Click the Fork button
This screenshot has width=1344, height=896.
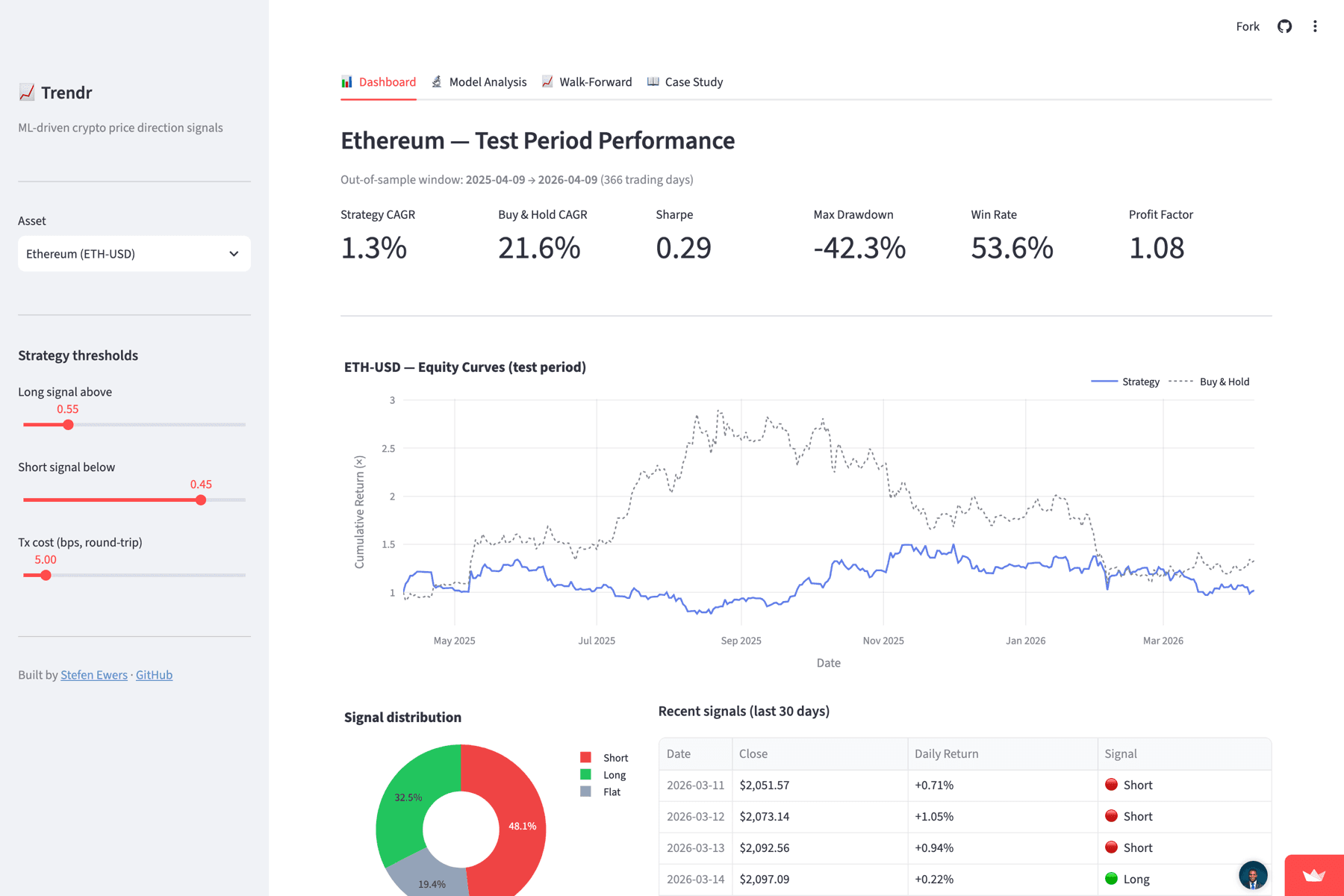[x=1248, y=26]
